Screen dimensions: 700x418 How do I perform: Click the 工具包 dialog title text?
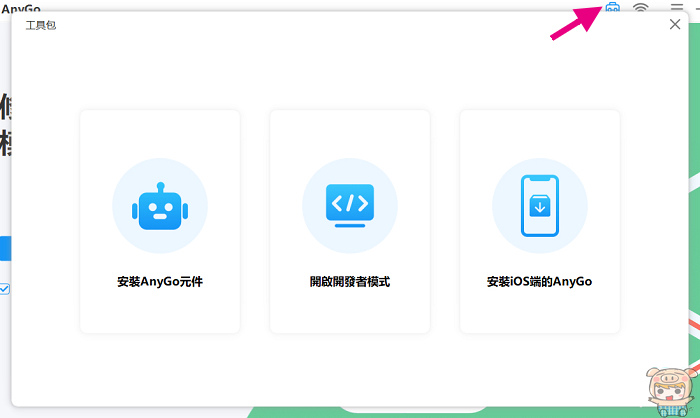(41, 25)
